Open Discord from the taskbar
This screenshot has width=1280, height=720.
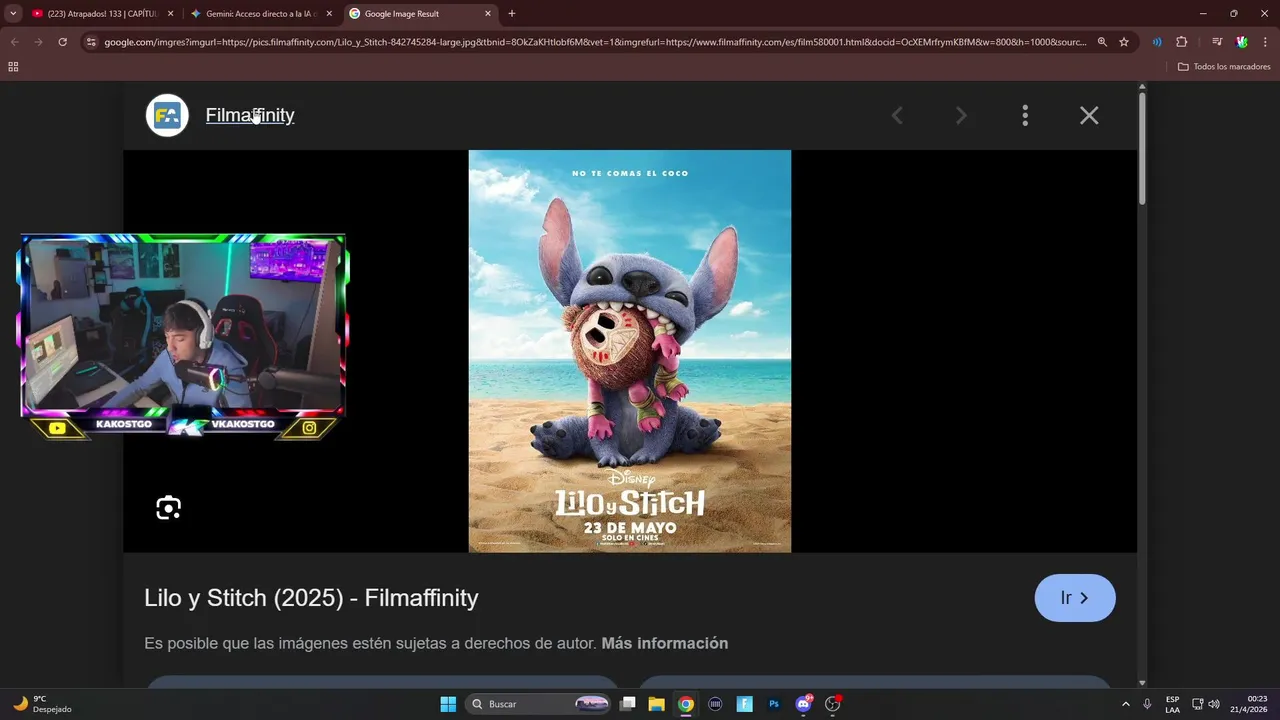tap(803, 704)
